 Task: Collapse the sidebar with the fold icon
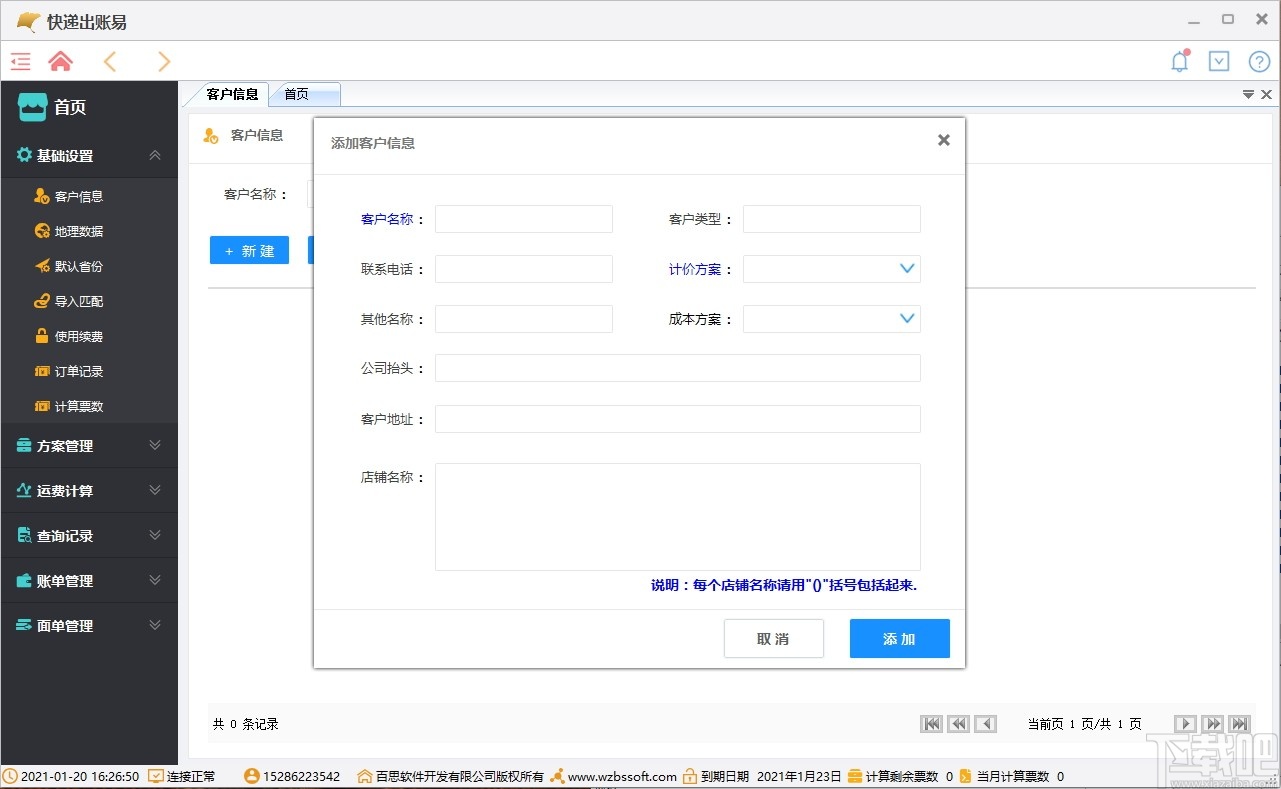coord(21,62)
